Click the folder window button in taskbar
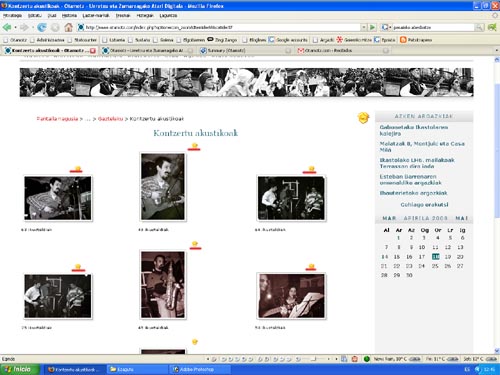This screenshot has width=500, height=375. click(x=138, y=369)
